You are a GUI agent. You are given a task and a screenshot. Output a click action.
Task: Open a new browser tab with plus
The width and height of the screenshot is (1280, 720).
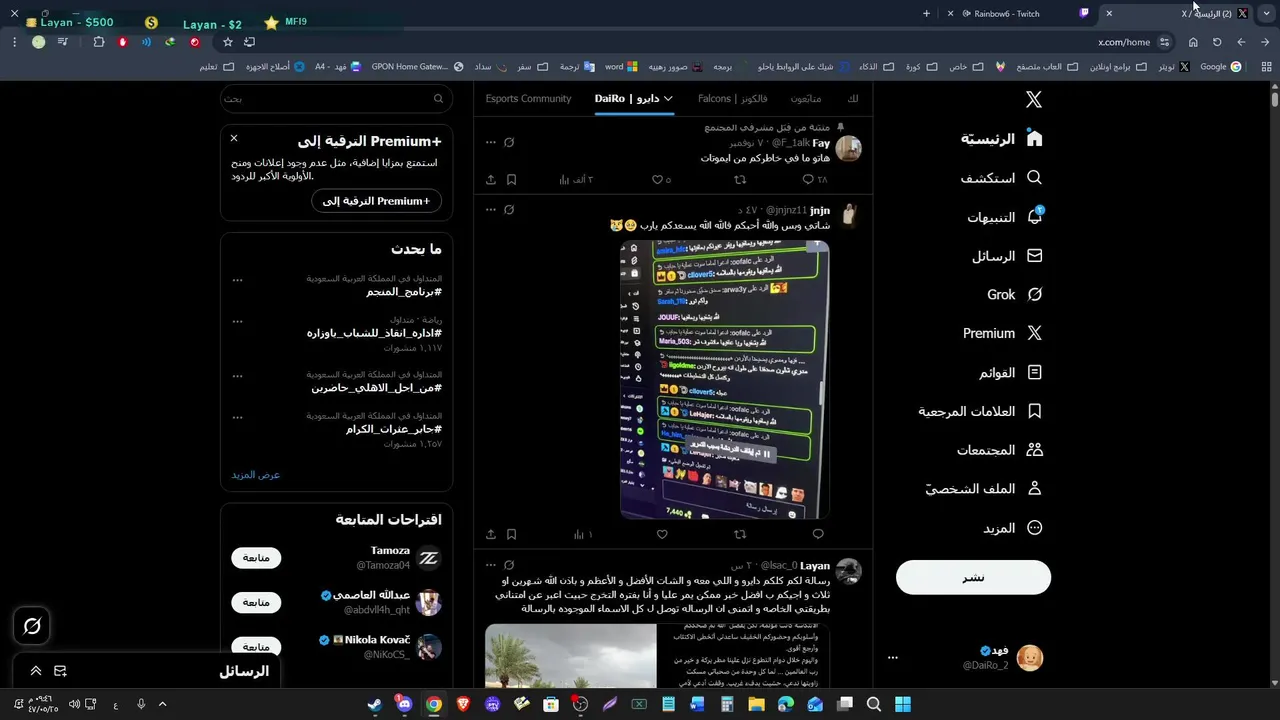tap(926, 13)
